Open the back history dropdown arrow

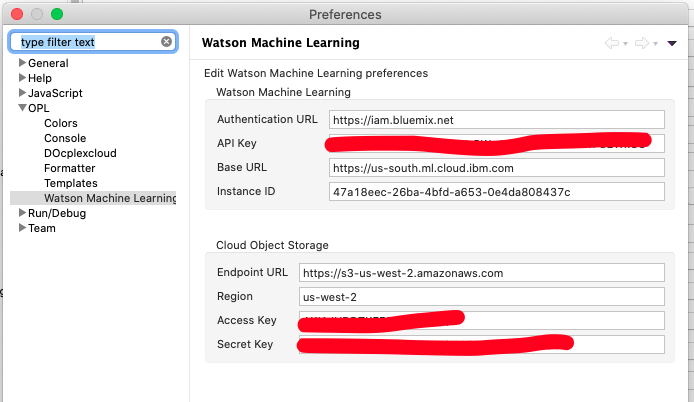[625, 44]
